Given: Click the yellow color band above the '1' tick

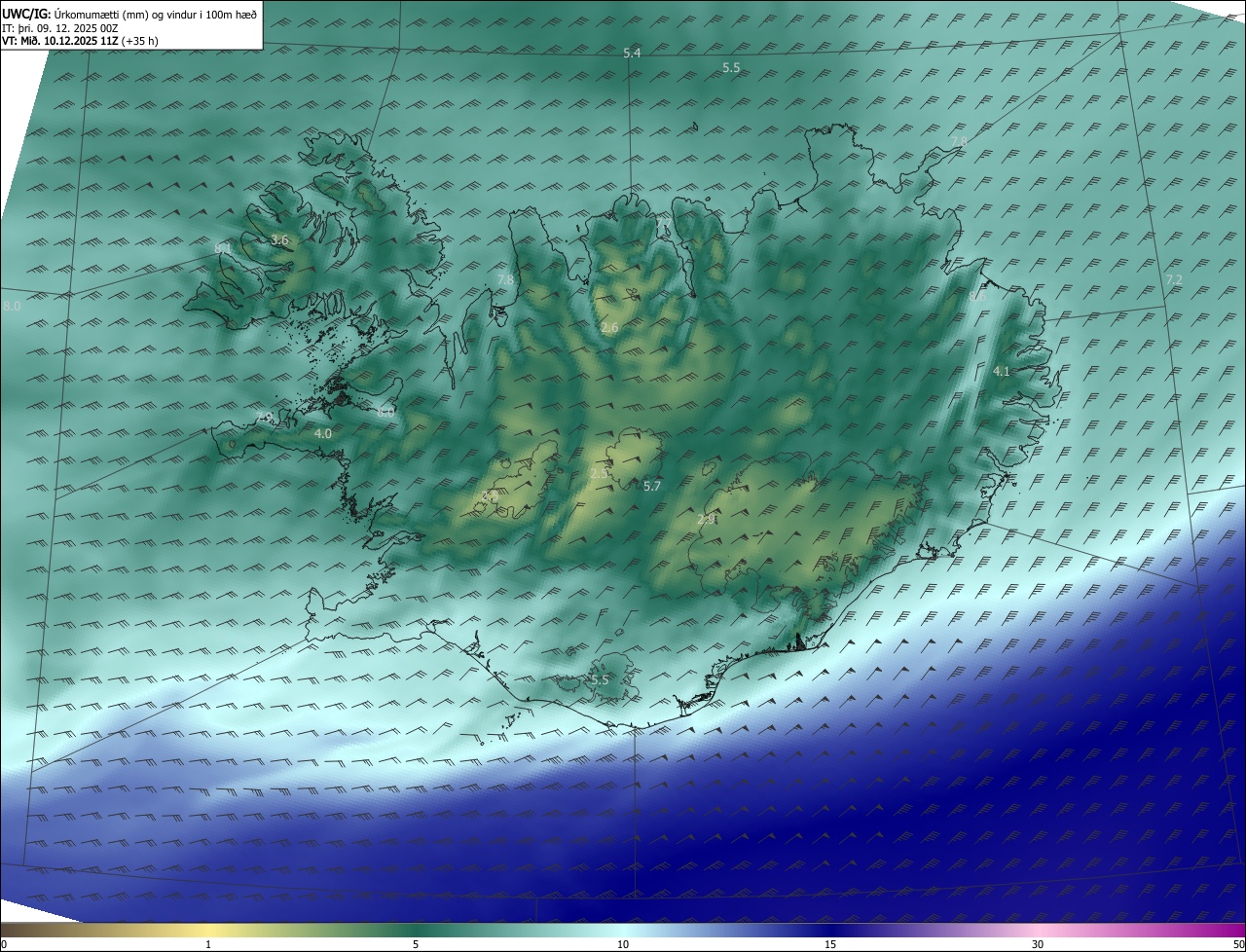Looking at the screenshot, I should 208,930.
